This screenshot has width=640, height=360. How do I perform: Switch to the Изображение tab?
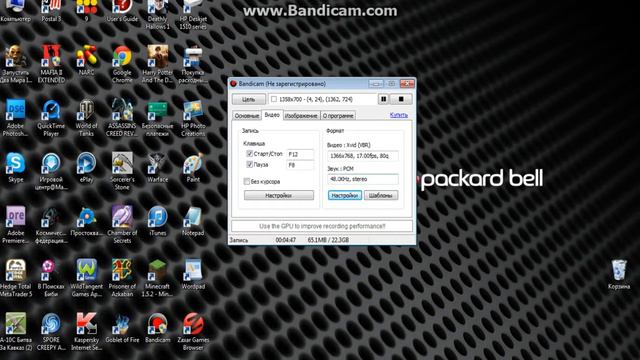(301, 116)
